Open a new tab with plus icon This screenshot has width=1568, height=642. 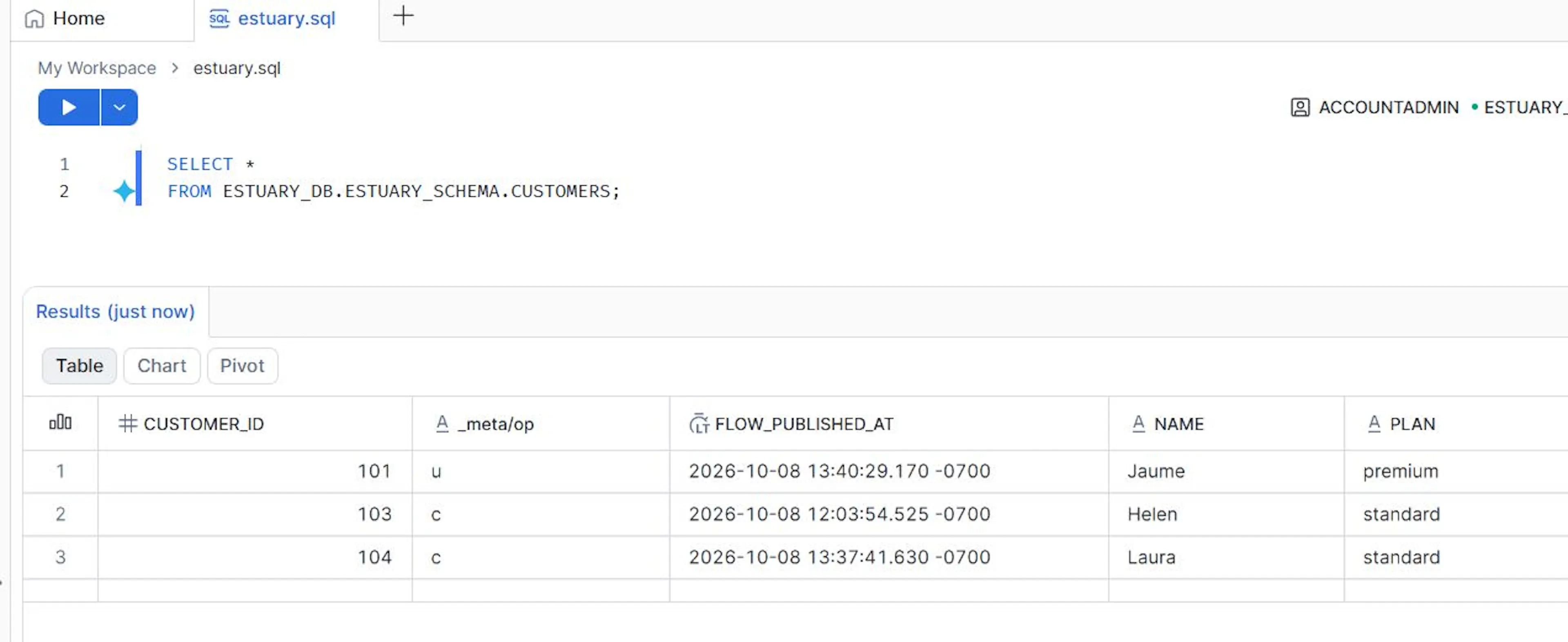(x=403, y=16)
